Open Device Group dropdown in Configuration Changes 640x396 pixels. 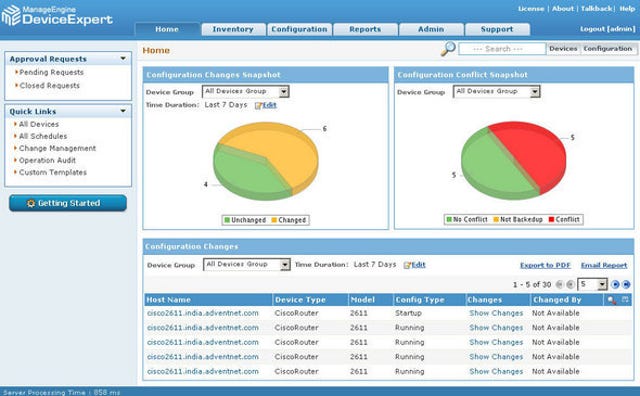coord(247,265)
